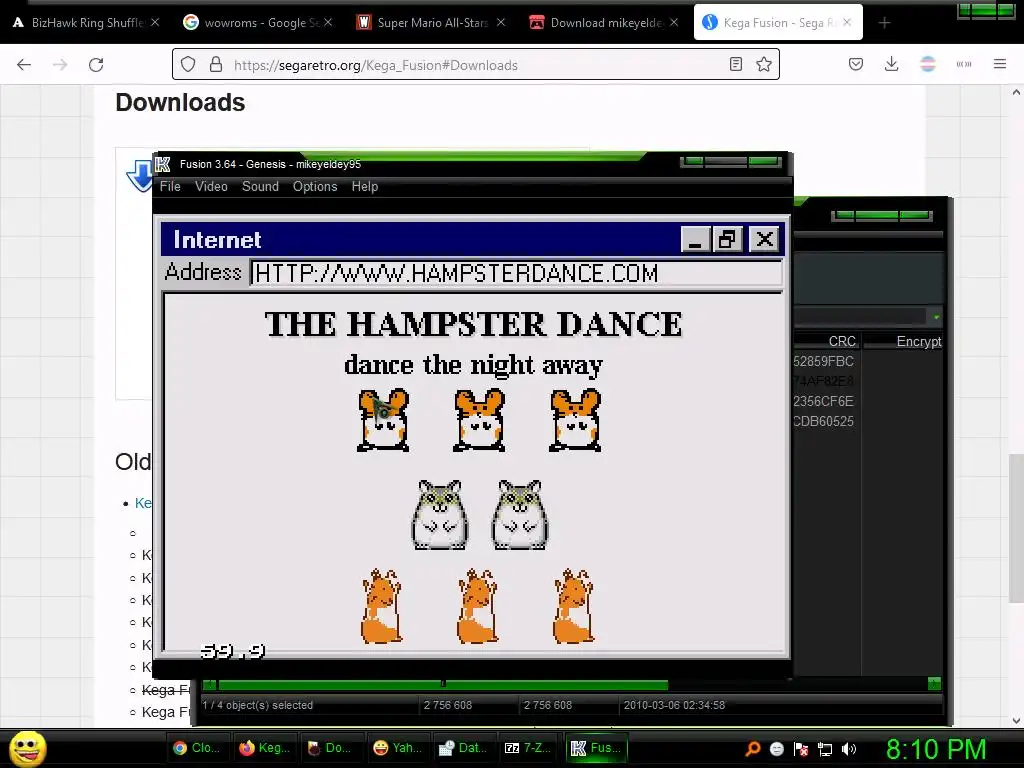
Task: Click the emulated Internet window close button
Action: pyautogui.click(x=764, y=240)
